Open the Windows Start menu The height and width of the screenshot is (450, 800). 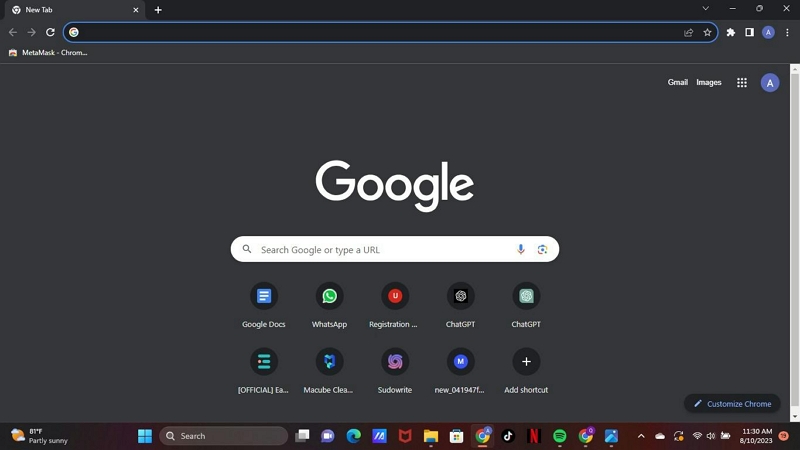point(145,436)
